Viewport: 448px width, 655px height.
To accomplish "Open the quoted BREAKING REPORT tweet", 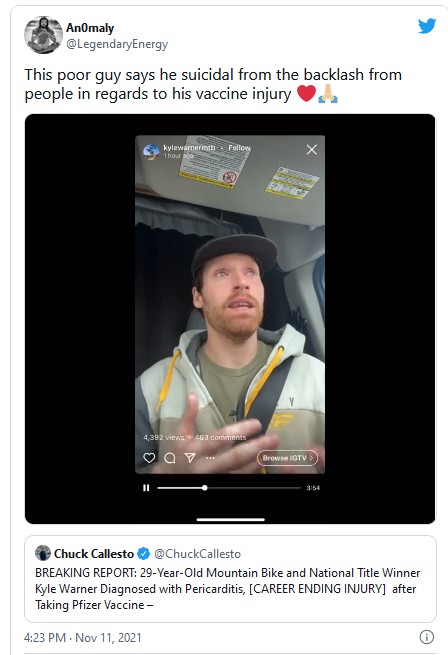I will pyautogui.click(x=230, y=579).
